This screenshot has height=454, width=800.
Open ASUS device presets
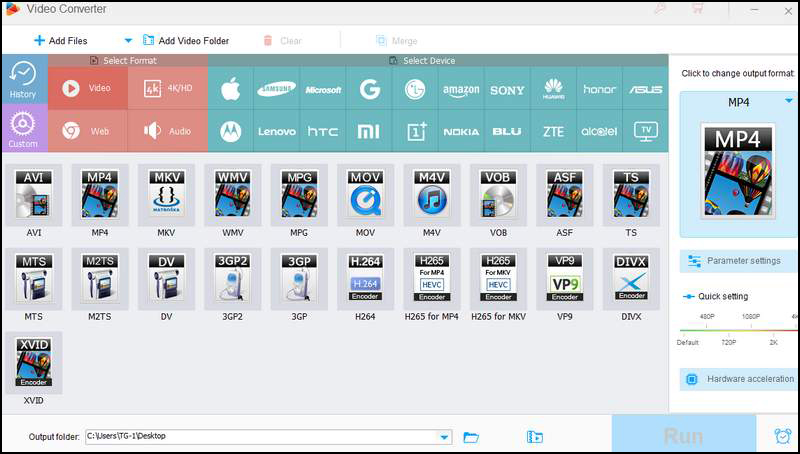click(645, 89)
